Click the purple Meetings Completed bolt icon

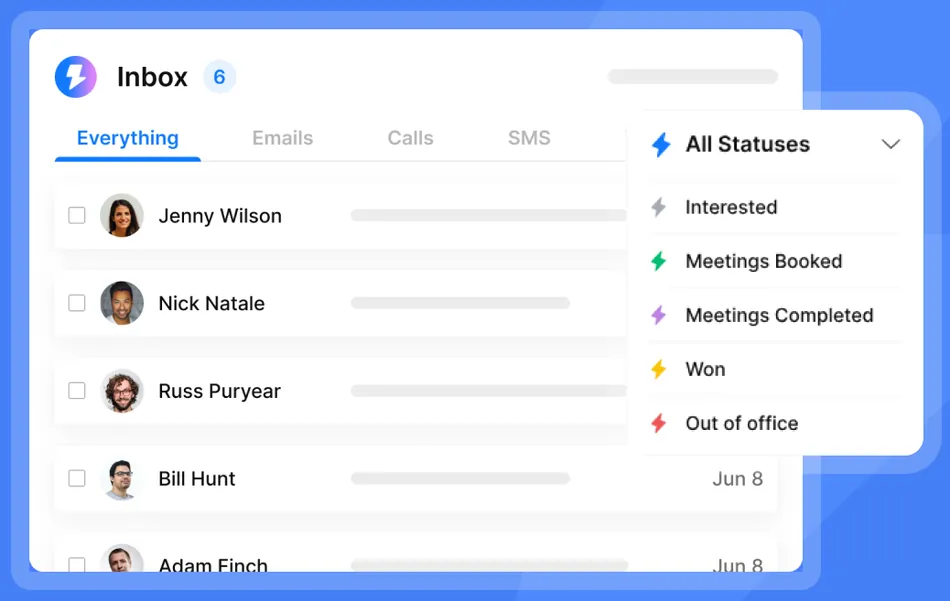coord(659,315)
